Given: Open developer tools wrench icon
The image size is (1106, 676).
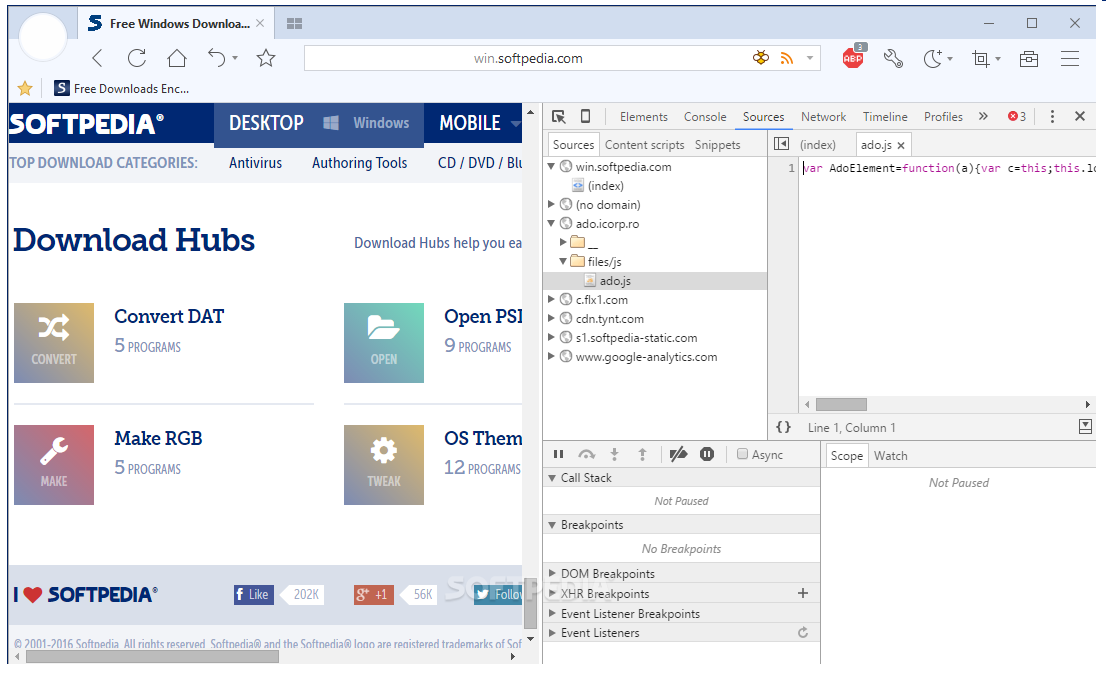Looking at the screenshot, I should [894, 59].
